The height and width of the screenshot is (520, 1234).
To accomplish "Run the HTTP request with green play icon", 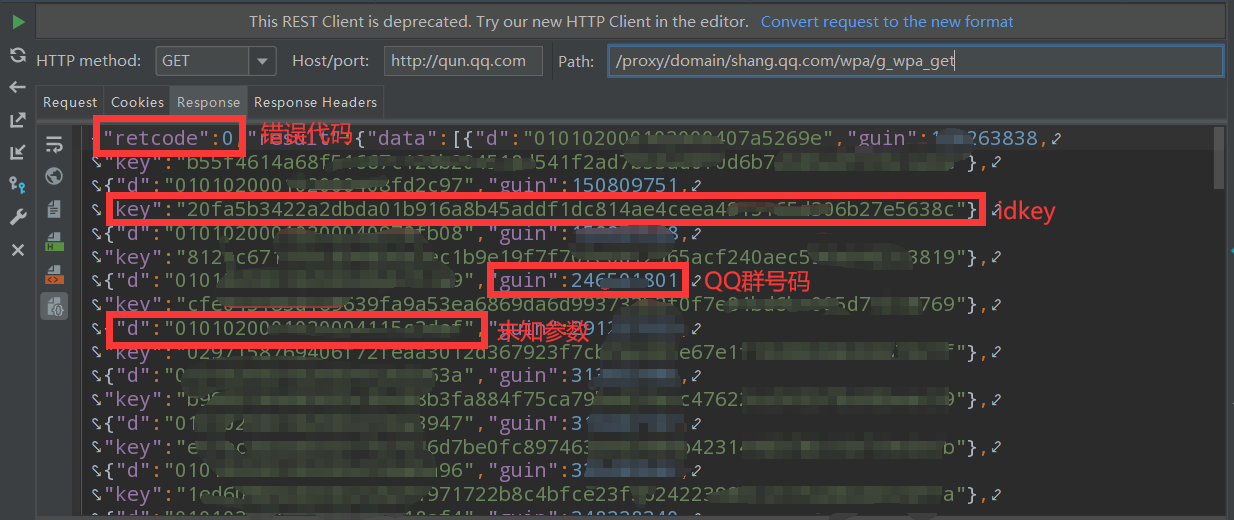I will pos(18,21).
